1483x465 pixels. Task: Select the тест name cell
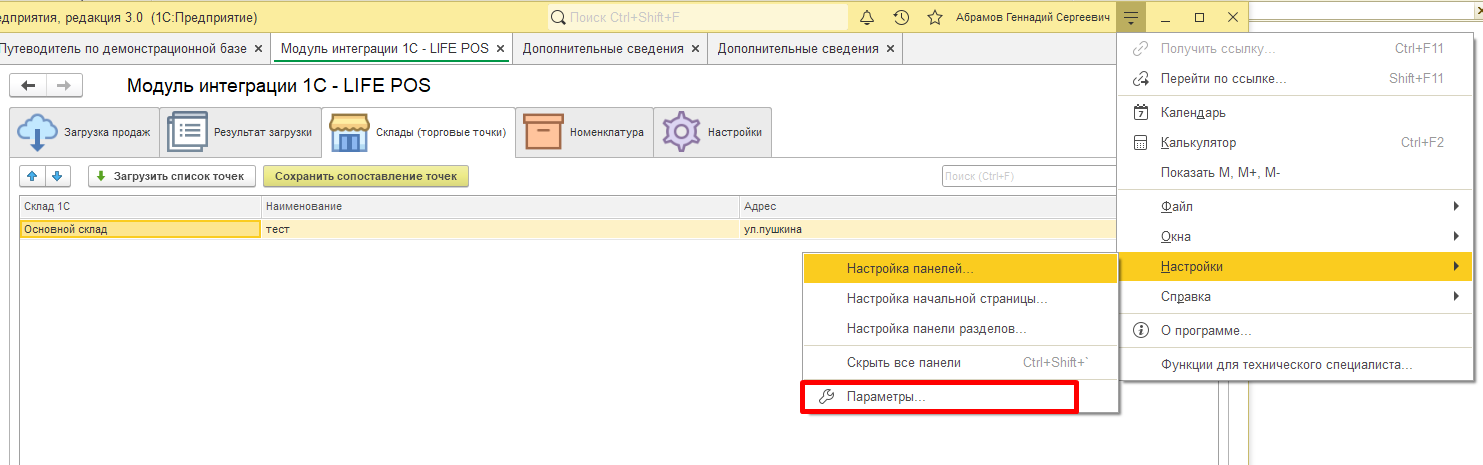(x=501, y=229)
